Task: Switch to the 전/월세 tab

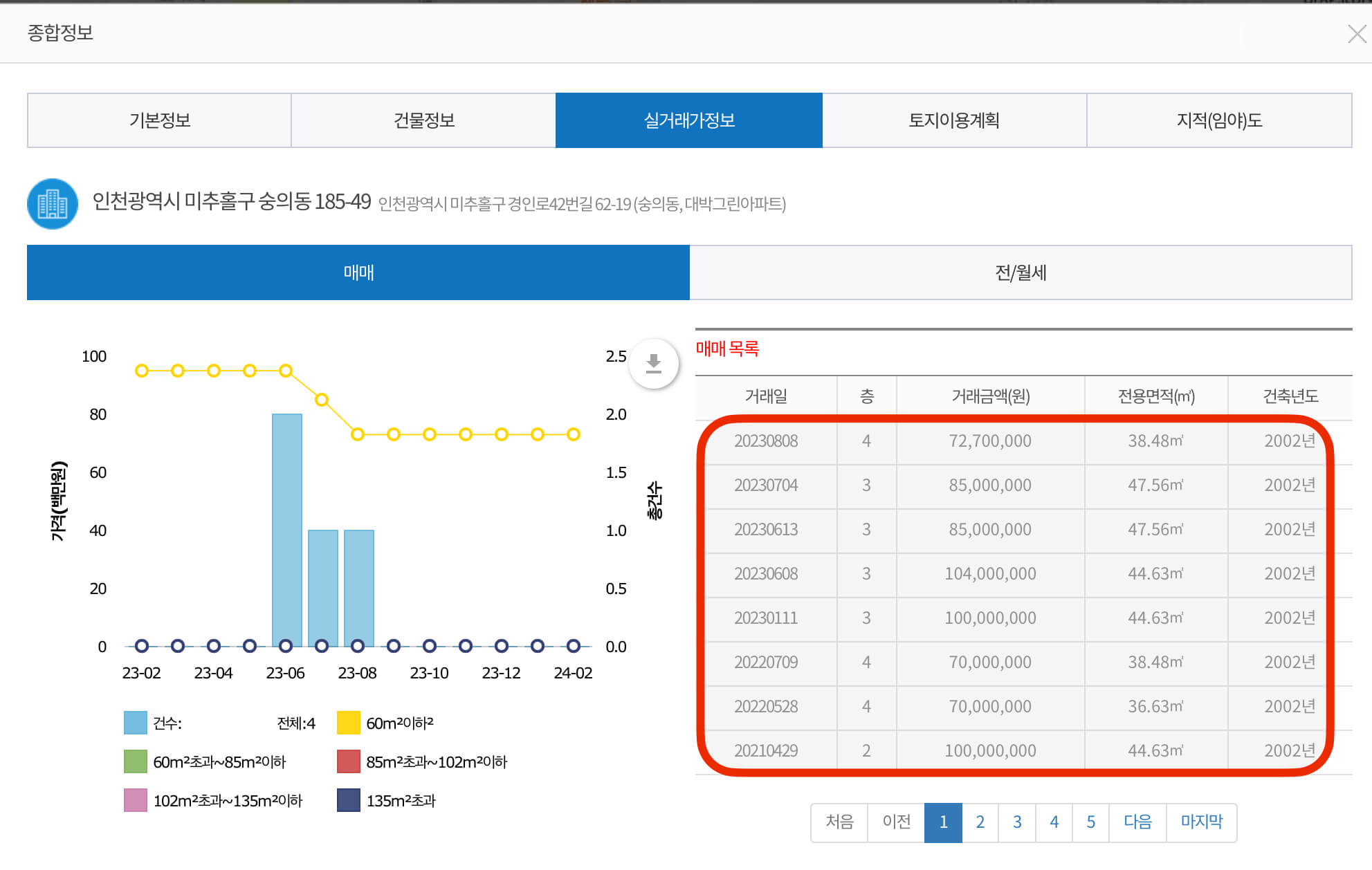Action: coord(1021,272)
